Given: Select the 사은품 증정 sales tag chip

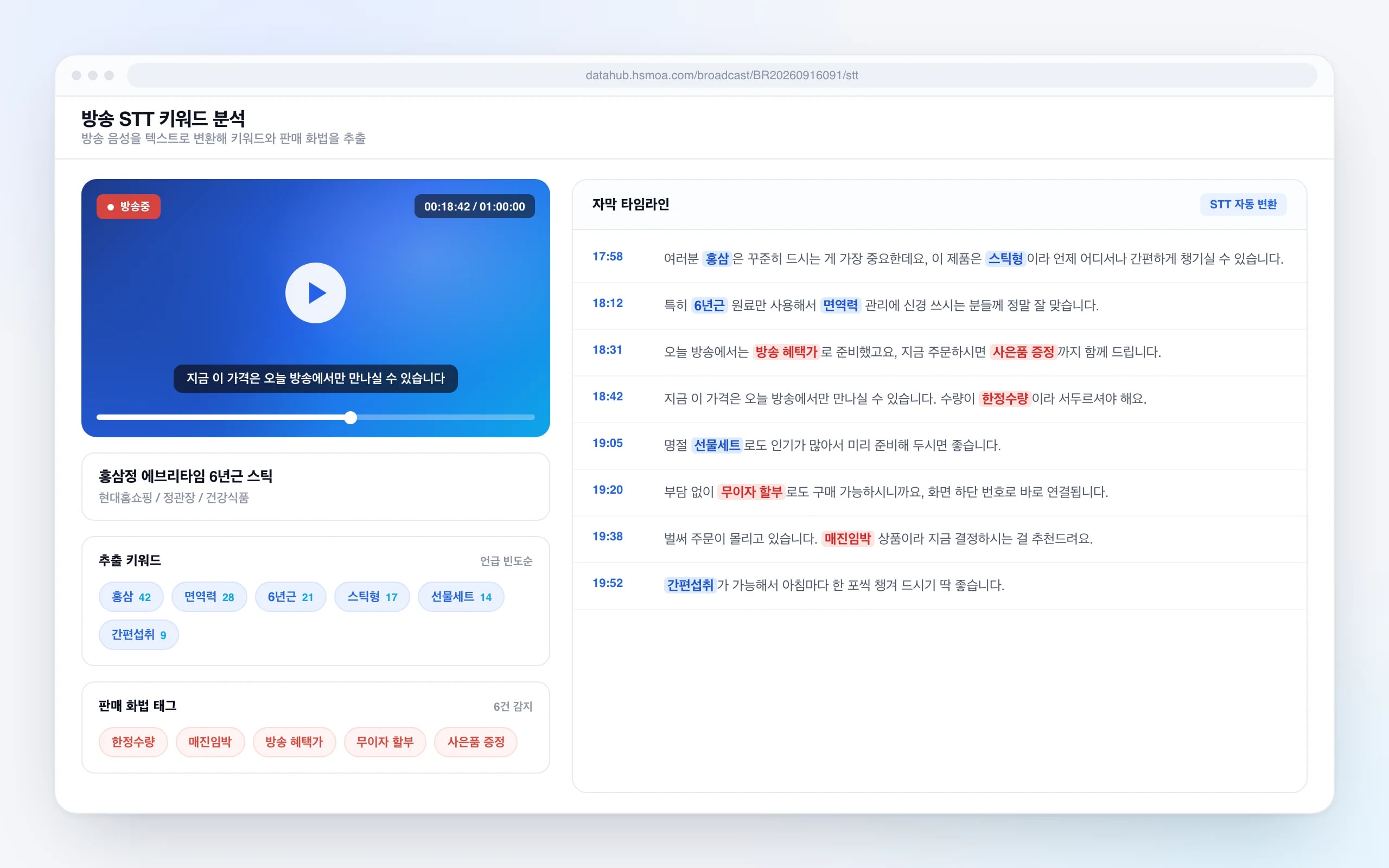Looking at the screenshot, I should point(476,742).
